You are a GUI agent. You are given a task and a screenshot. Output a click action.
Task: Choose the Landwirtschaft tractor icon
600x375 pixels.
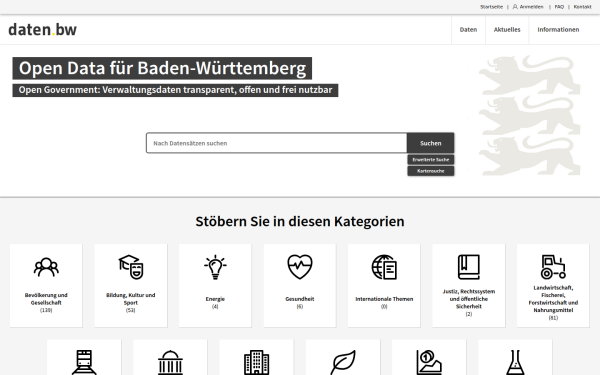[553, 267]
